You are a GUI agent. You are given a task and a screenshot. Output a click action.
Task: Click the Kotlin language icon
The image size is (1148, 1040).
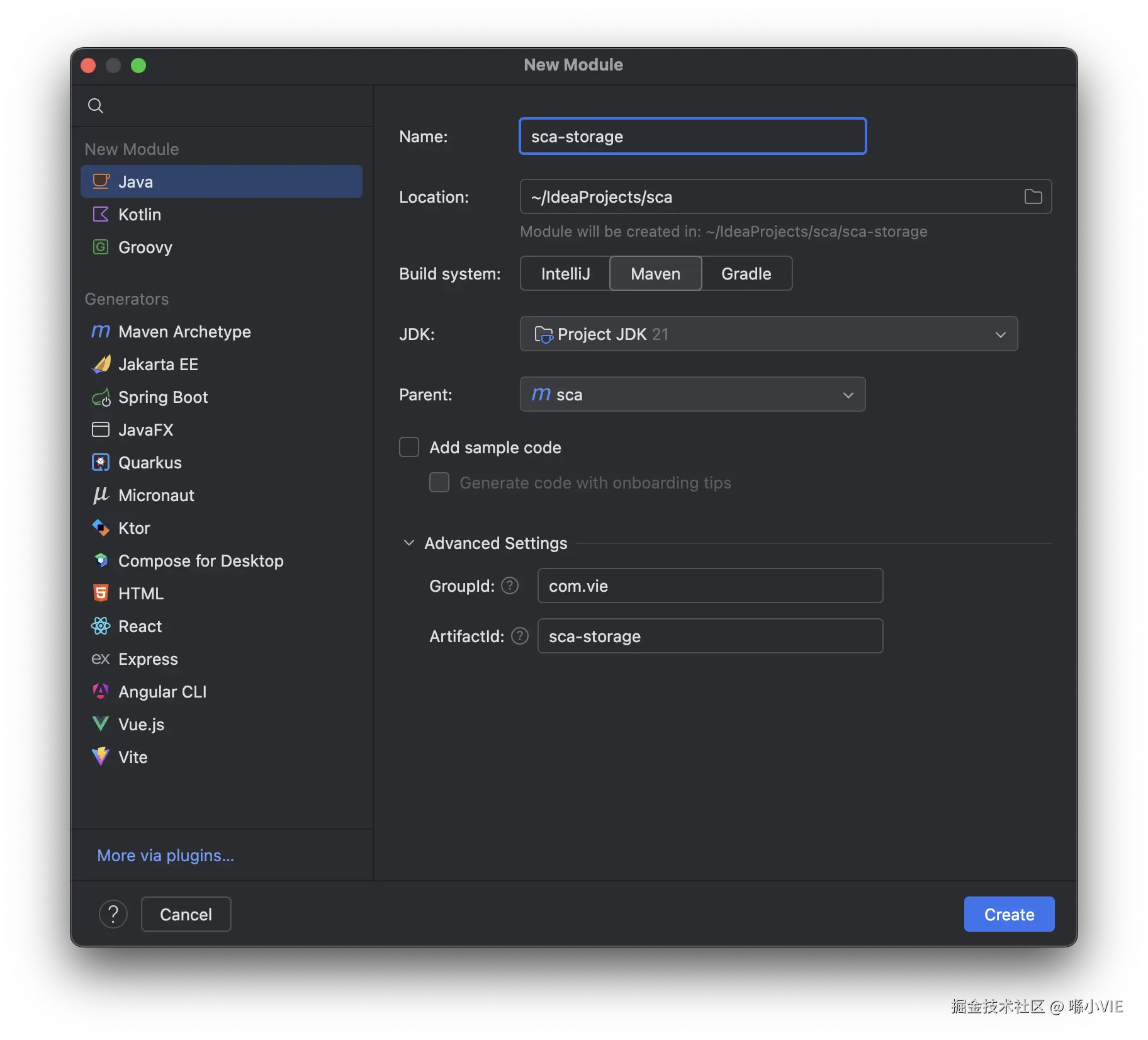101,215
